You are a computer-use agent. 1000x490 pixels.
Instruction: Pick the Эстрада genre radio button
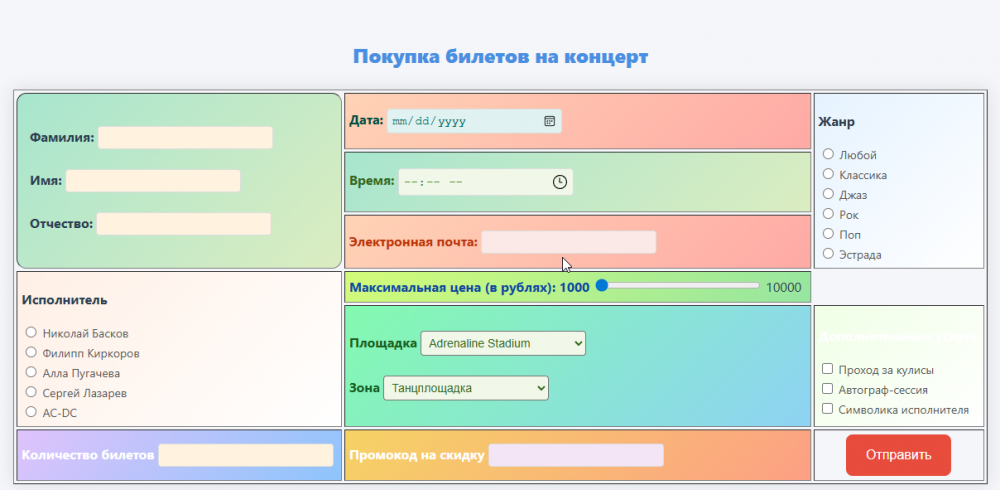[x=828, y=253]
